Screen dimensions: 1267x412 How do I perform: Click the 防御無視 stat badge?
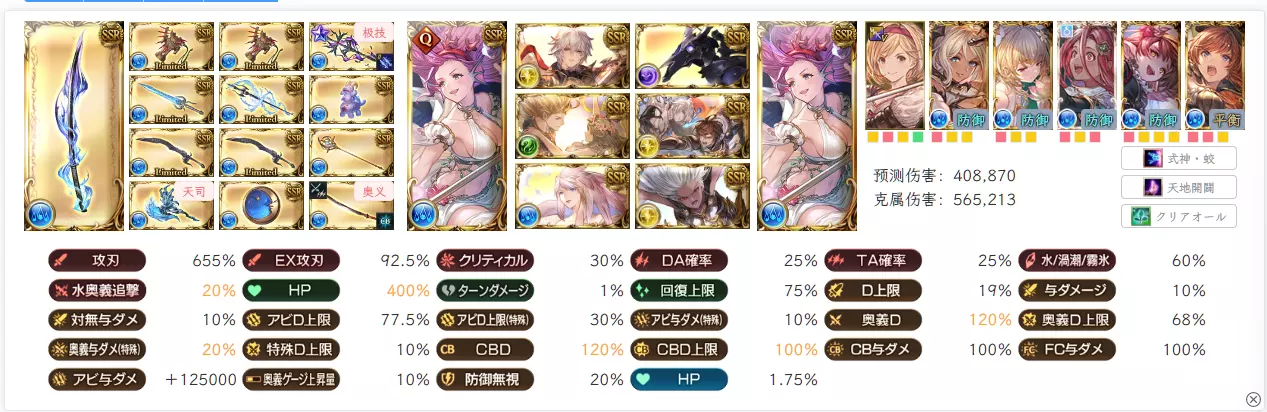pyautogui.click(x=485, y=379)
